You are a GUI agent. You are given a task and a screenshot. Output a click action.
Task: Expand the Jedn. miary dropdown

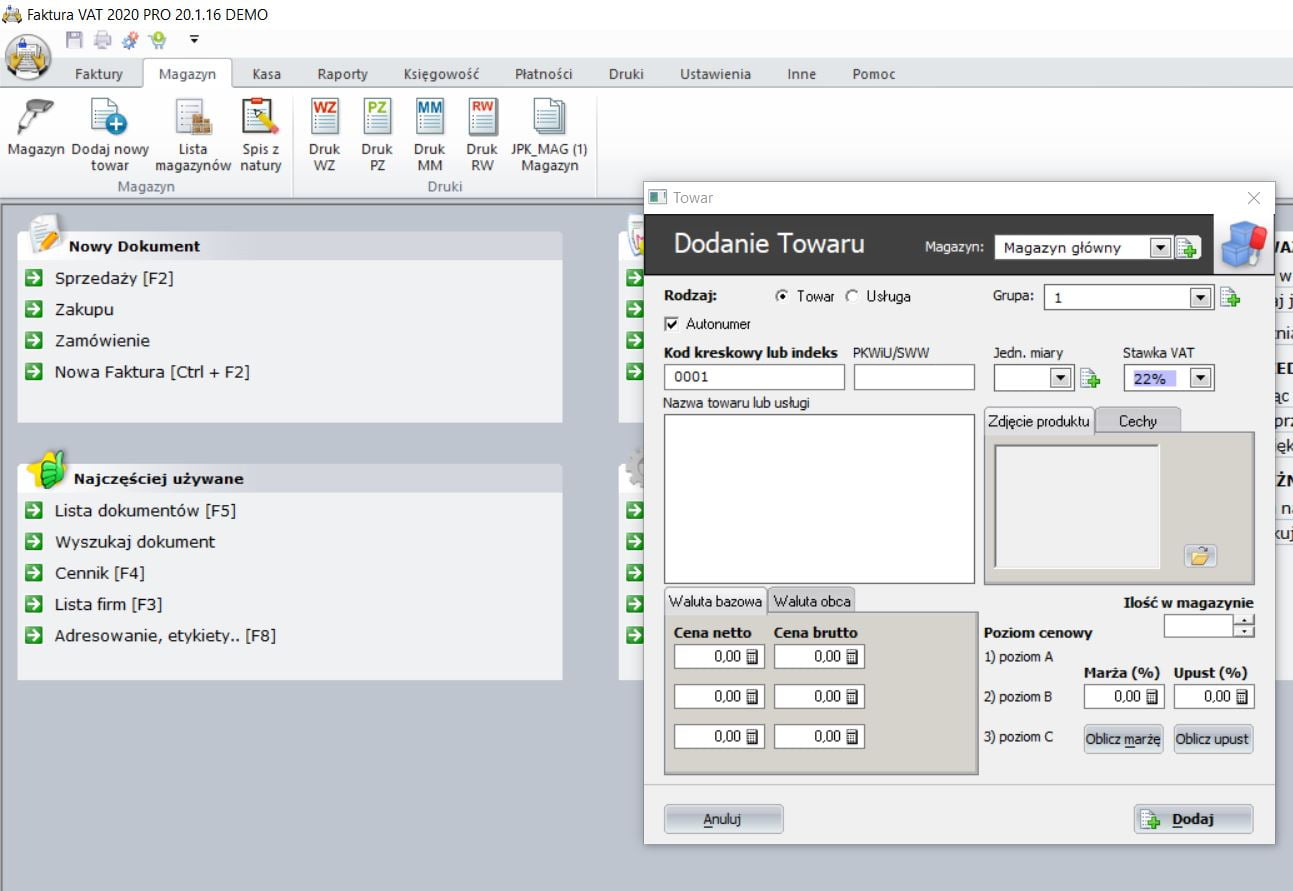[x=1061, y=378]
